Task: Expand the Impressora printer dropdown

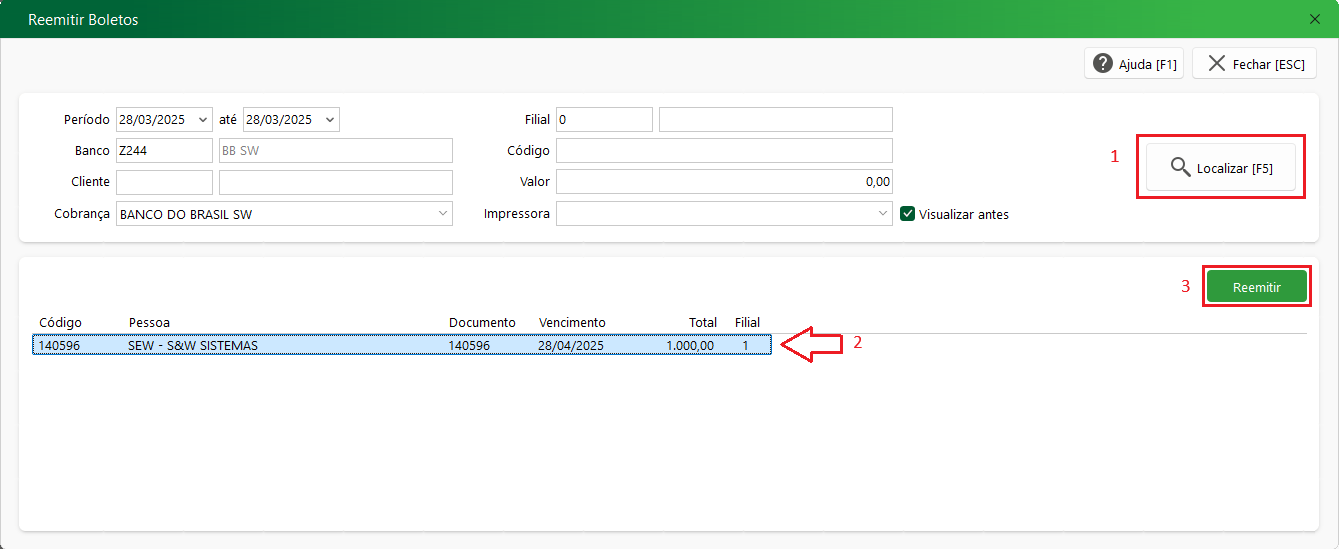Action: click(882, 214)
